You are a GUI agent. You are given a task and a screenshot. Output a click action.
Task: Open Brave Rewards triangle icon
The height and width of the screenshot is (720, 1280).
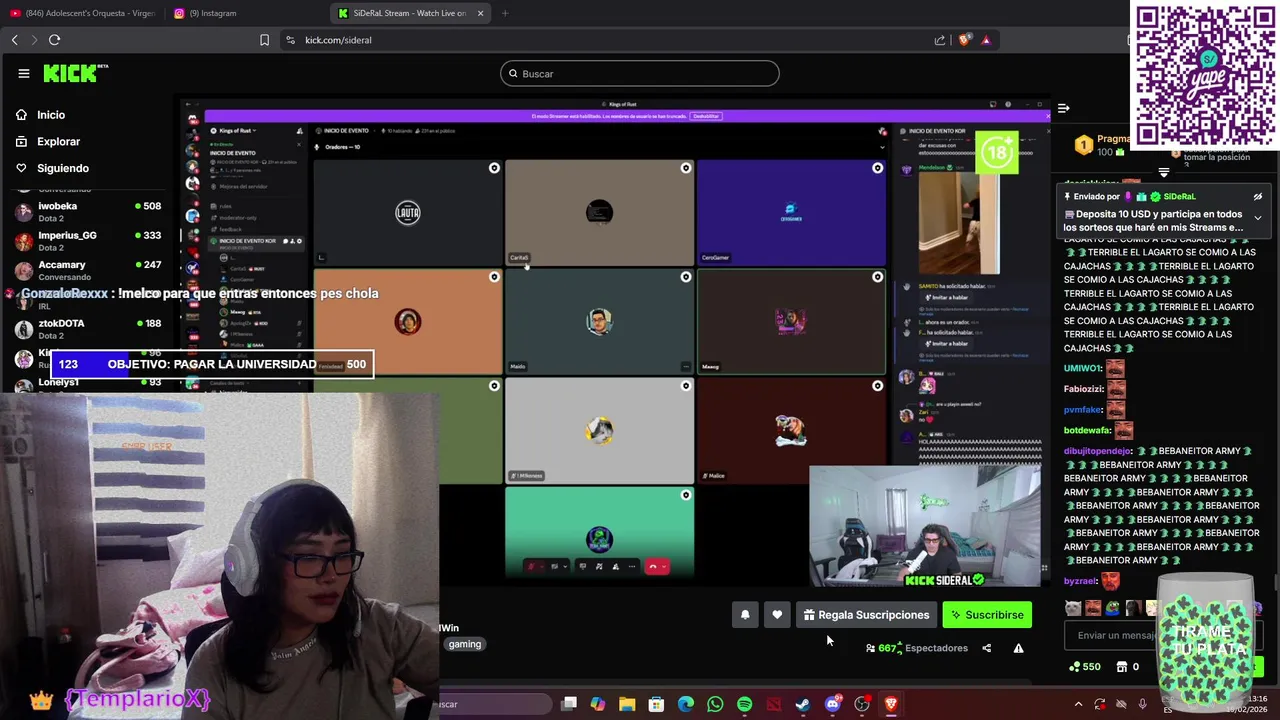pos(986,40)
